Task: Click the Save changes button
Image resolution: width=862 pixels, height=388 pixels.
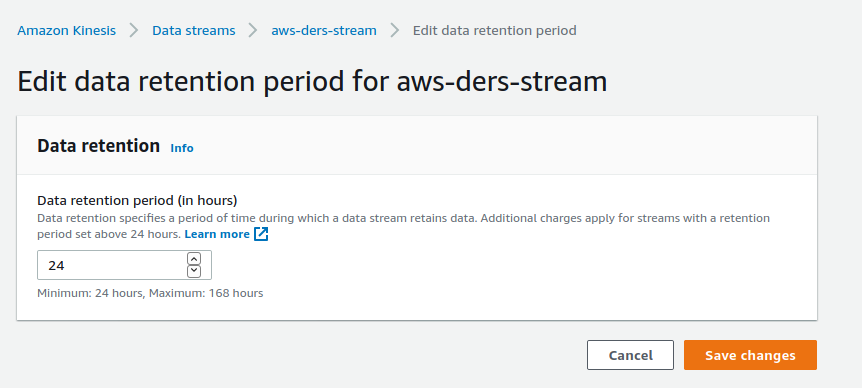Action: (750, 355)
